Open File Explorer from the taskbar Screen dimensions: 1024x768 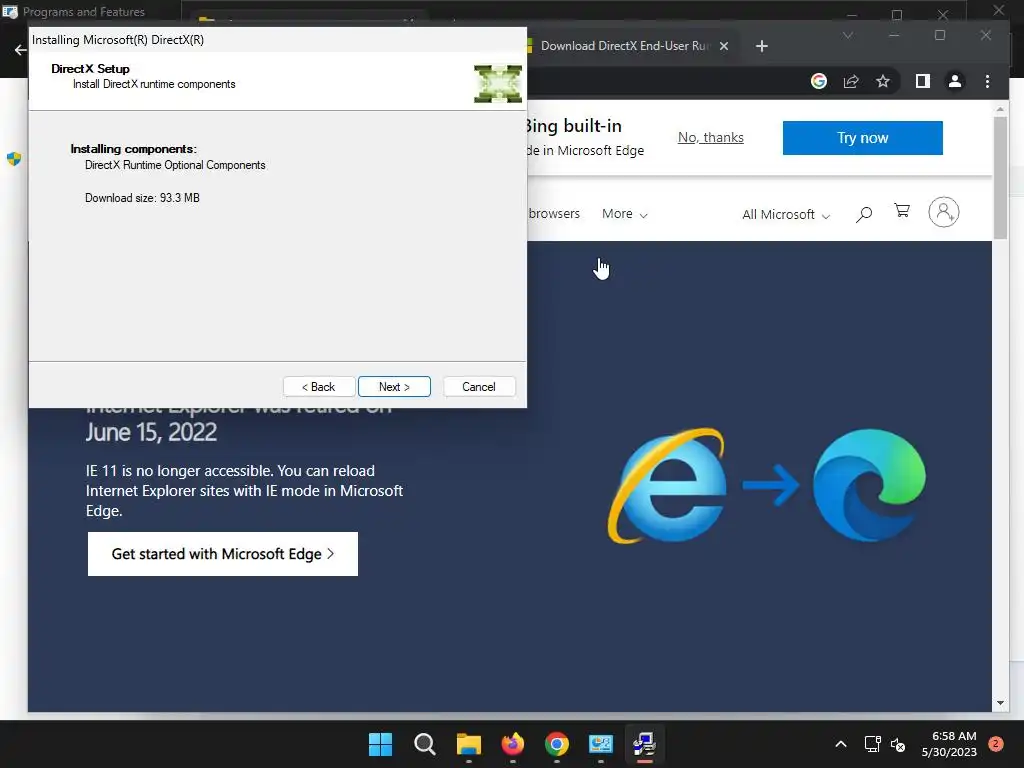pos(469,744)
